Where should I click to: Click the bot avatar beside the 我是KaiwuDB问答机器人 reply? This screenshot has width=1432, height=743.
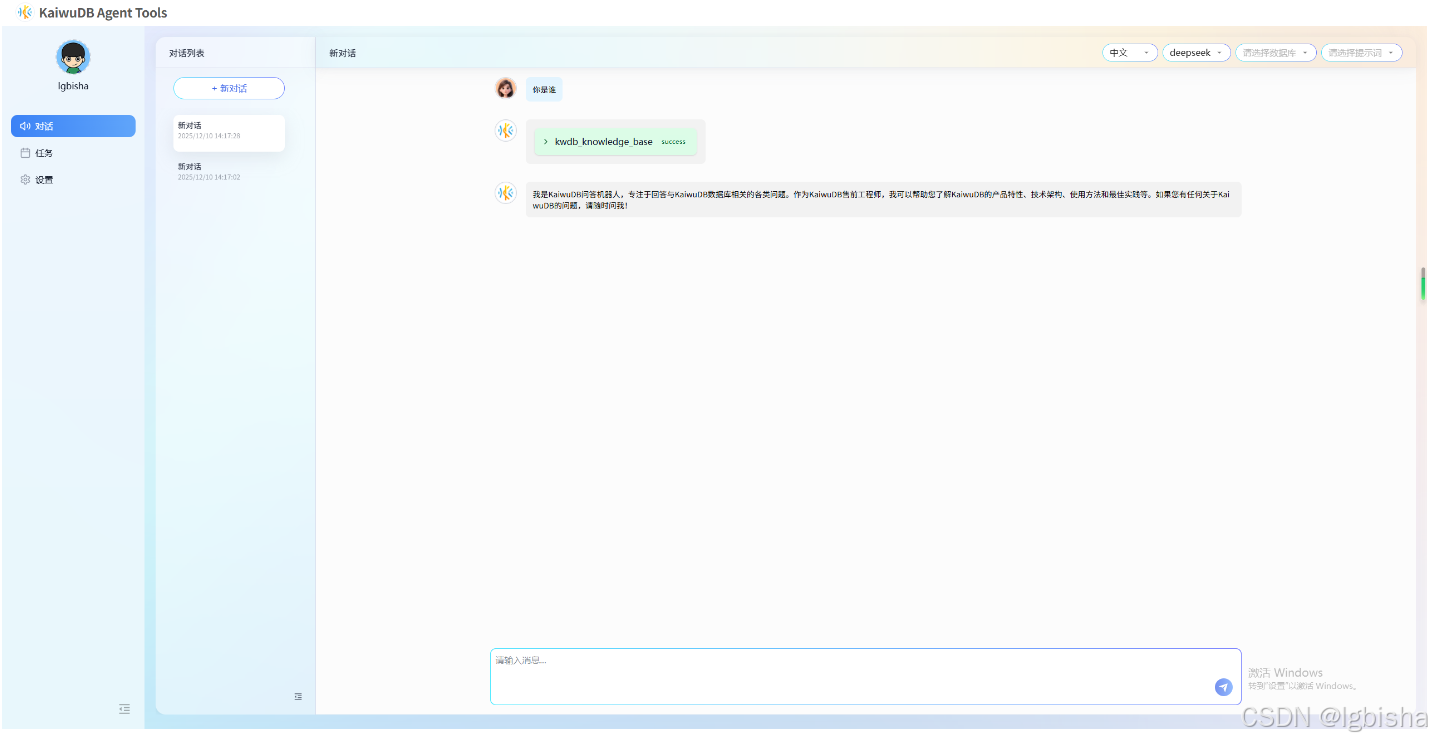click(x=505, y=193)
